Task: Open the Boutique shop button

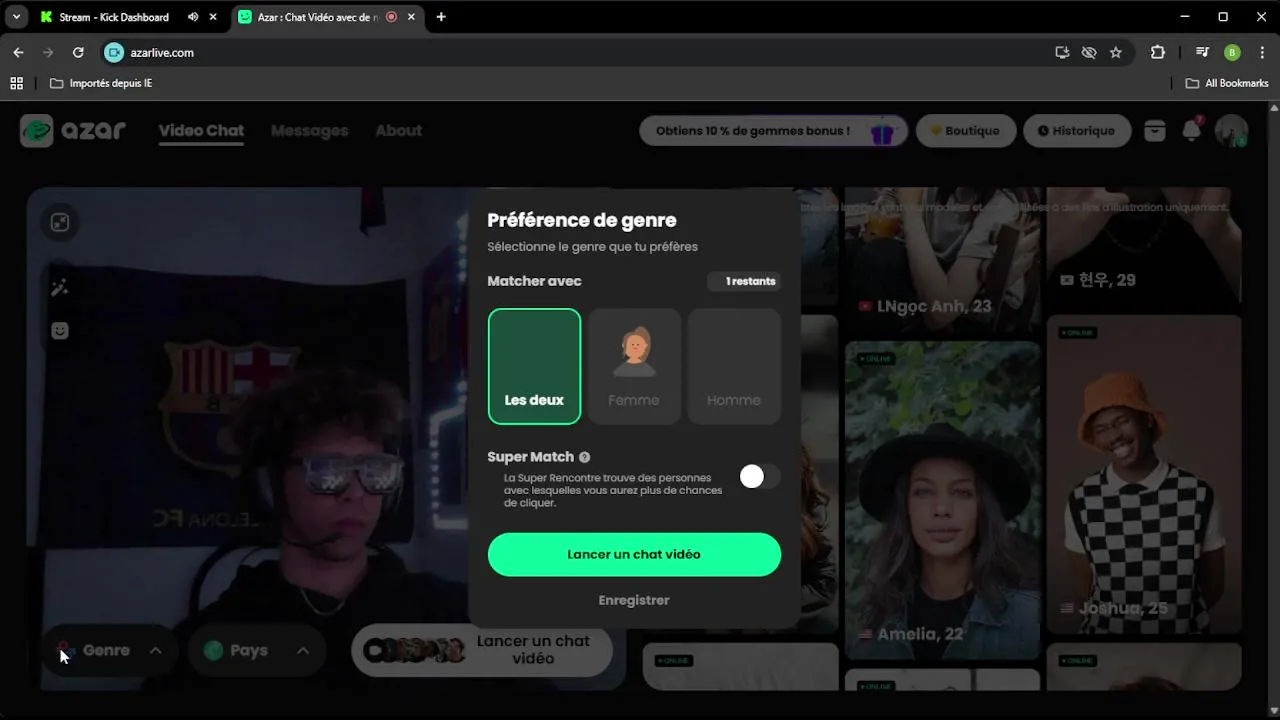Action: [966, 131]
